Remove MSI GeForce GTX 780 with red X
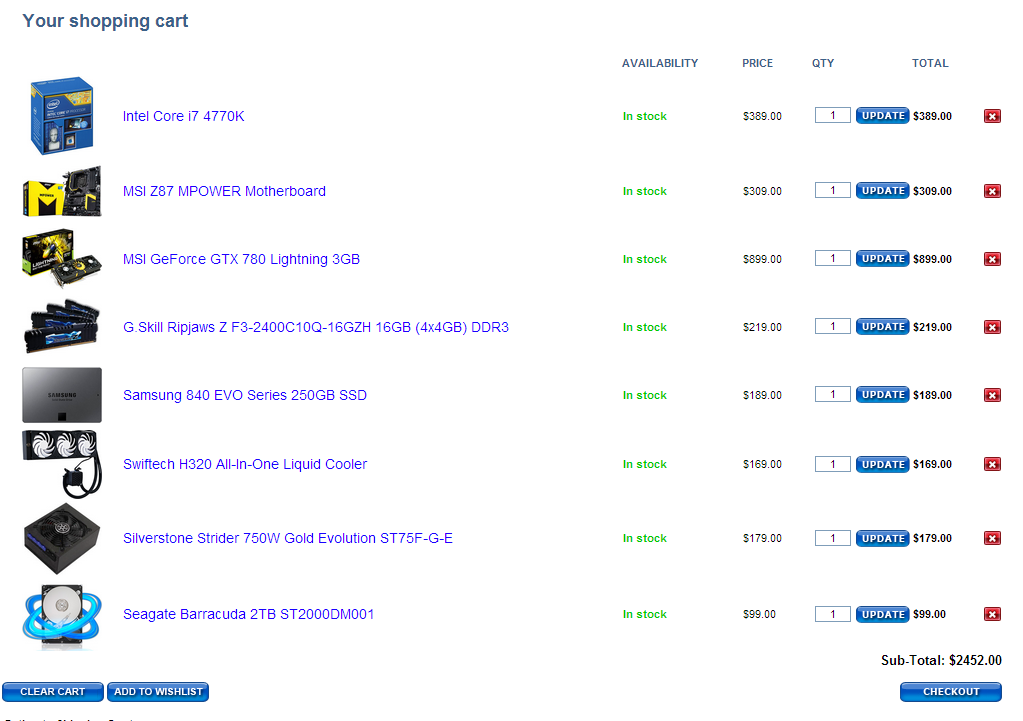This screenshot has height=721, width=1023. coord(992,259)
